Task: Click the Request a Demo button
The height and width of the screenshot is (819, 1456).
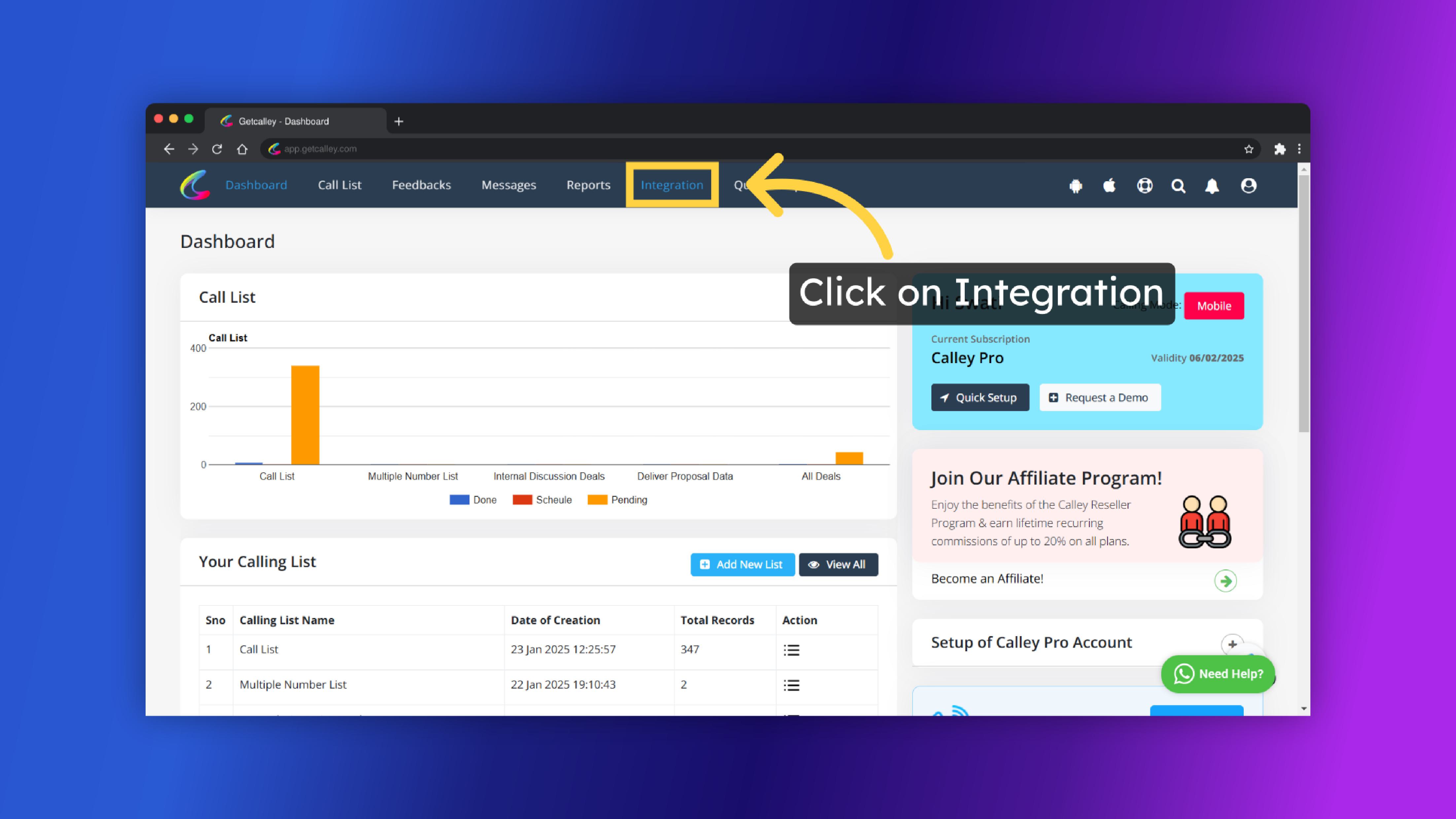Action: click(1100, 397)
